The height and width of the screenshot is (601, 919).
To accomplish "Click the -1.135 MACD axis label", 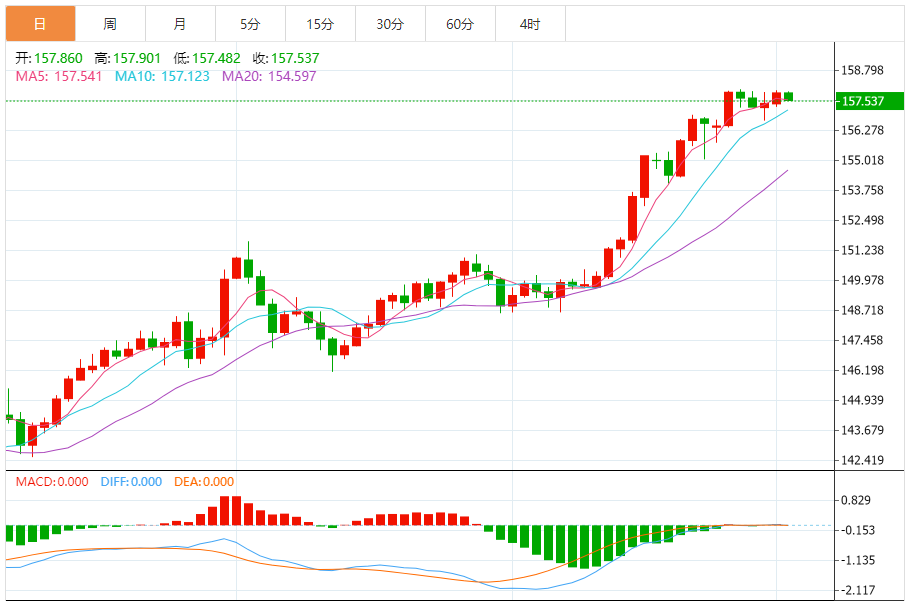I will click(x=856, y=561).
